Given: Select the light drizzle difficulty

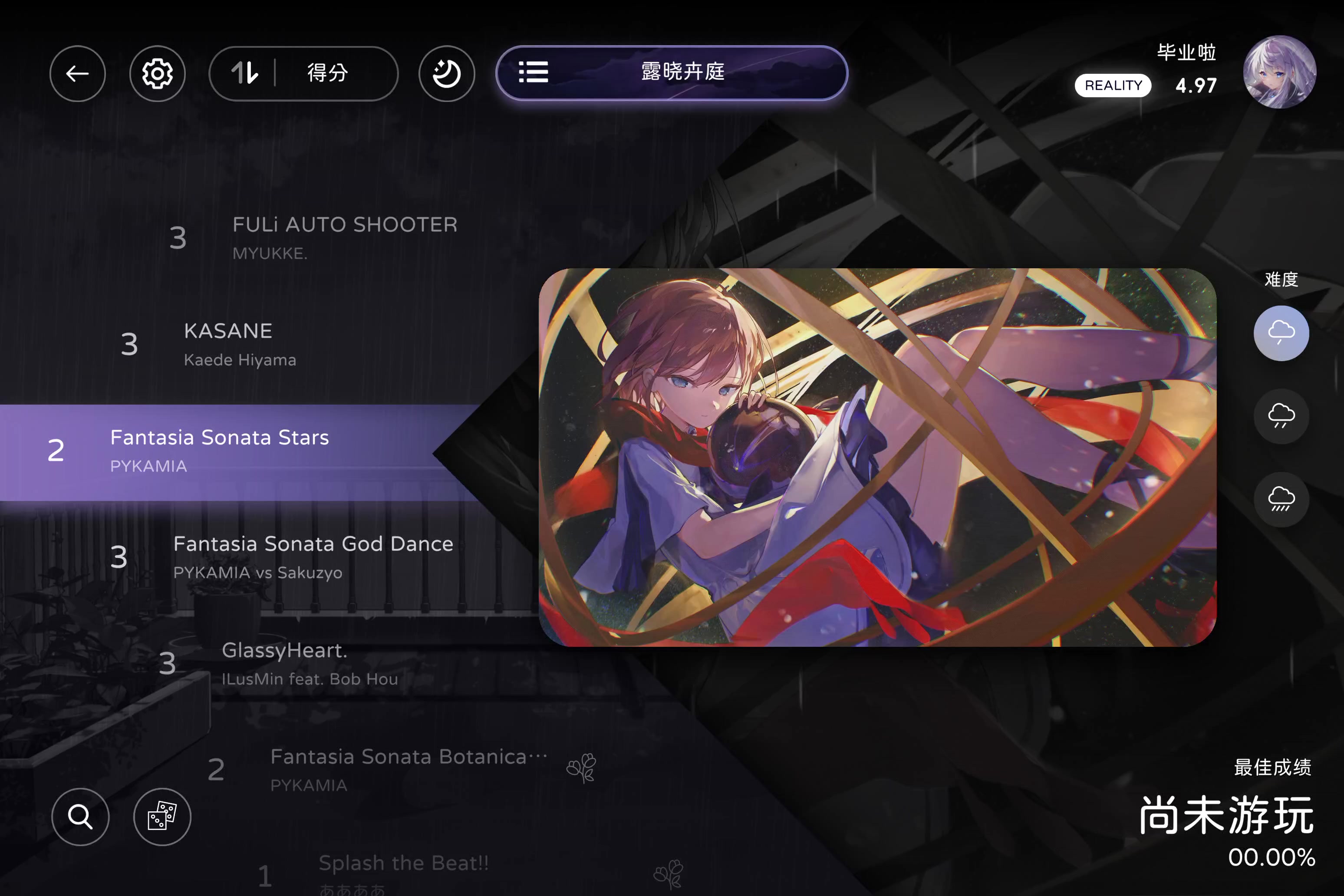Looking at the screenshot, I should pos(1281,333).
